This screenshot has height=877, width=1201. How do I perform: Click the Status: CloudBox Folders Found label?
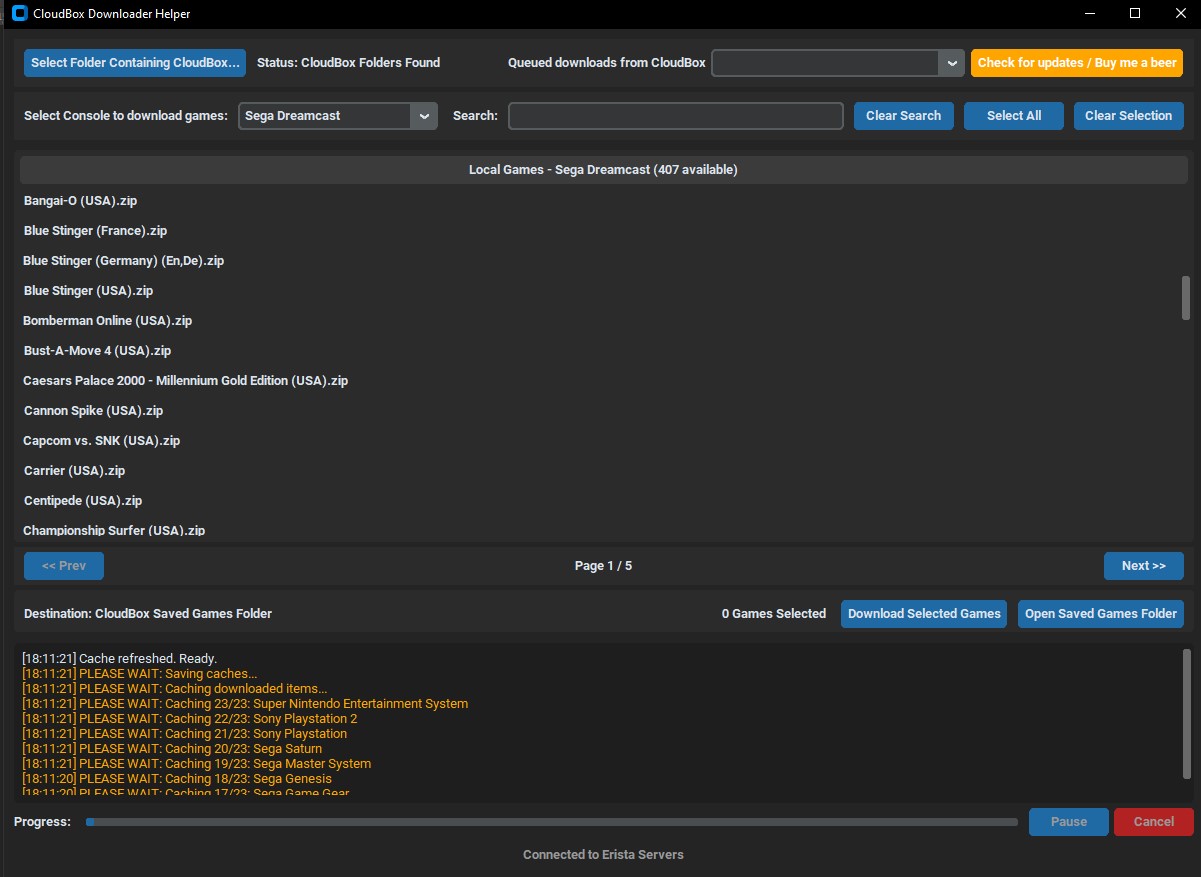click(x=348, y=63)
